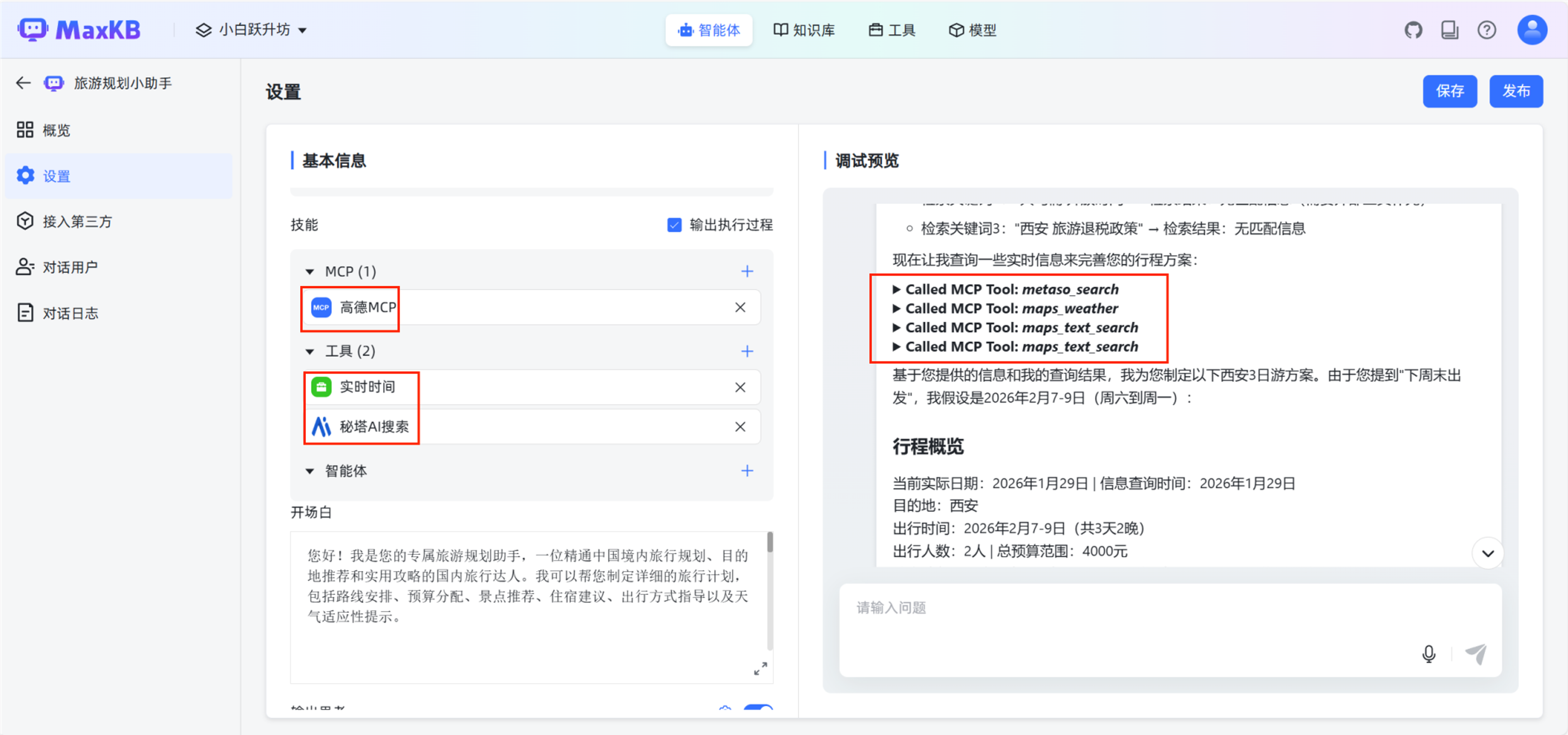
Task: Click the 保存 button
Action: [x=1449, y=91]
